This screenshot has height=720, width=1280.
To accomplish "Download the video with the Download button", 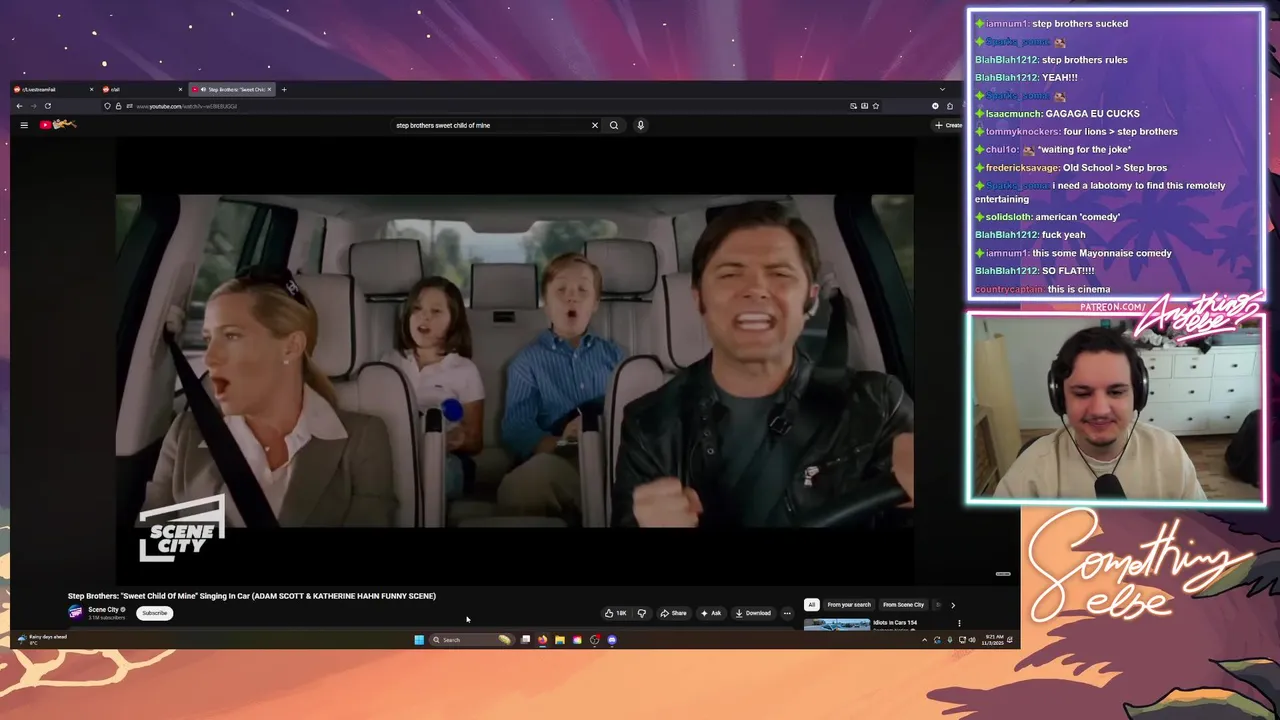I will coord(753,613).
